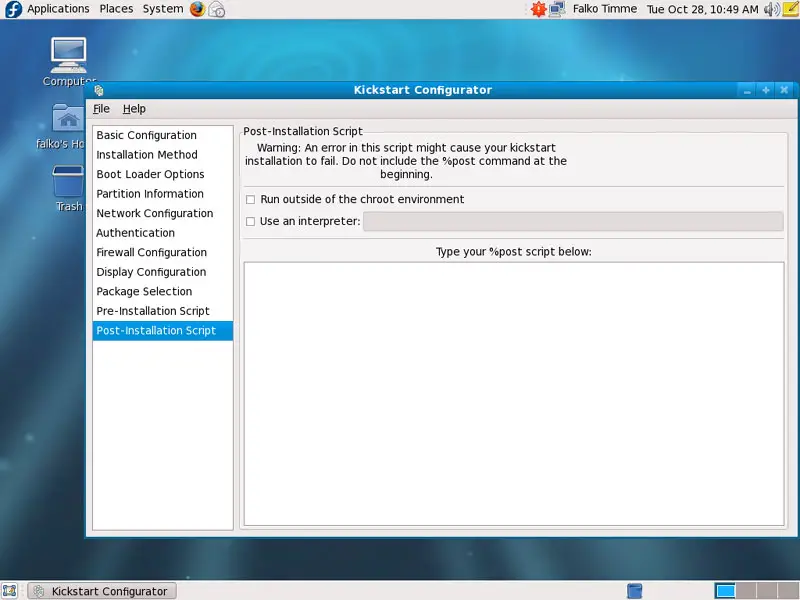
Task: Maximize the Kickstart Configurator window
Action: pyautogui.click(x=766, y=90)
